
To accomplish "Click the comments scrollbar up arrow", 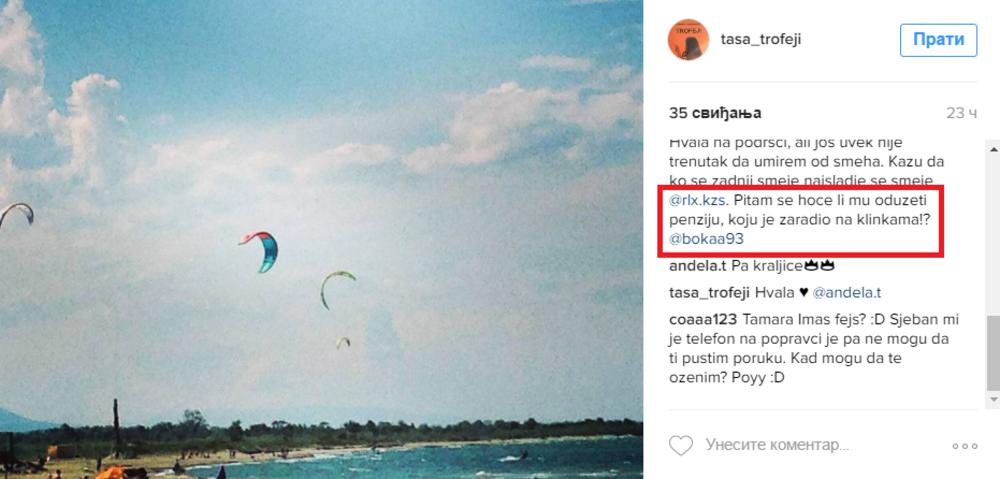I will (994, 149).
